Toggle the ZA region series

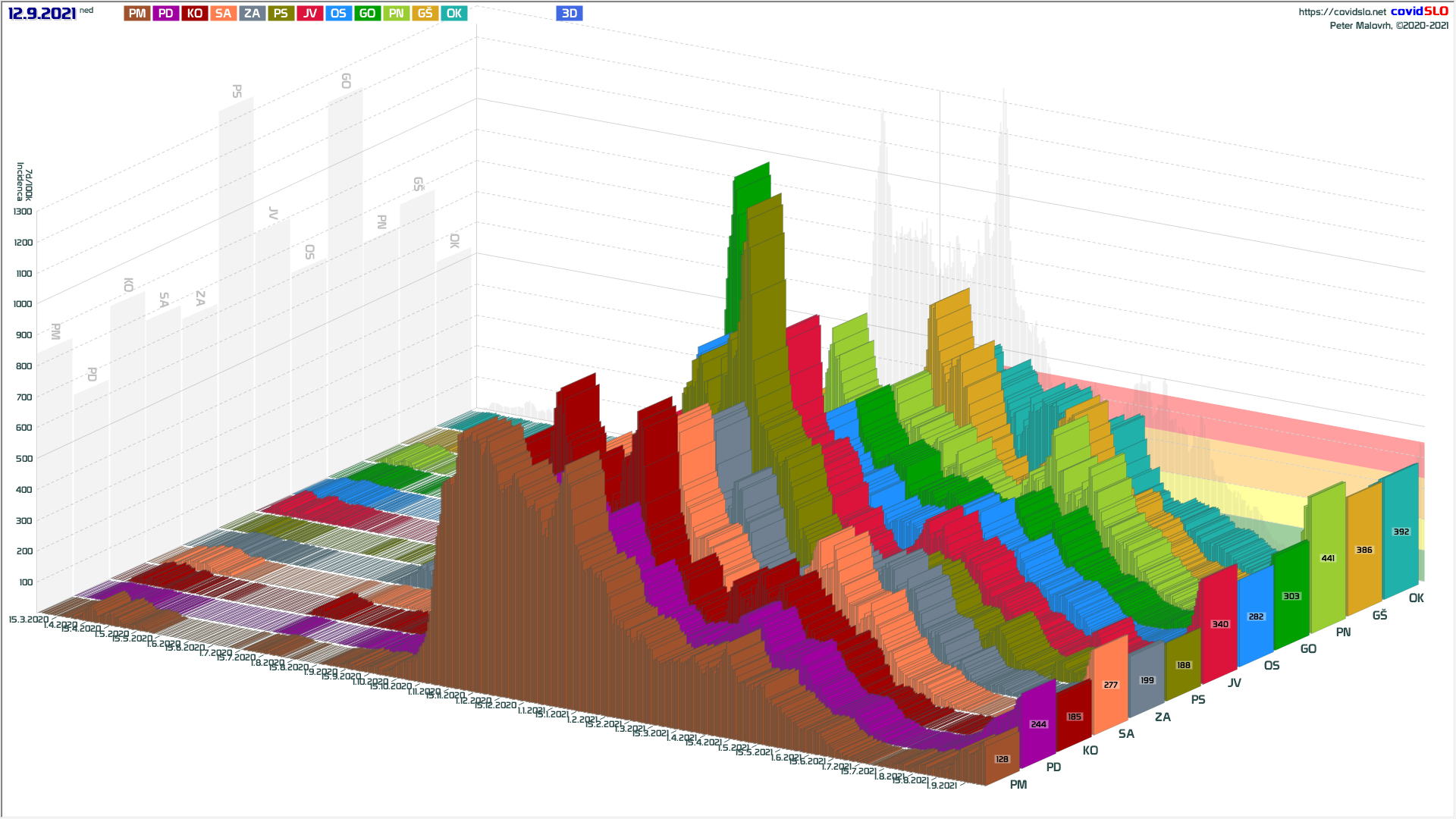pyautogui.click(x=253, y=13)
